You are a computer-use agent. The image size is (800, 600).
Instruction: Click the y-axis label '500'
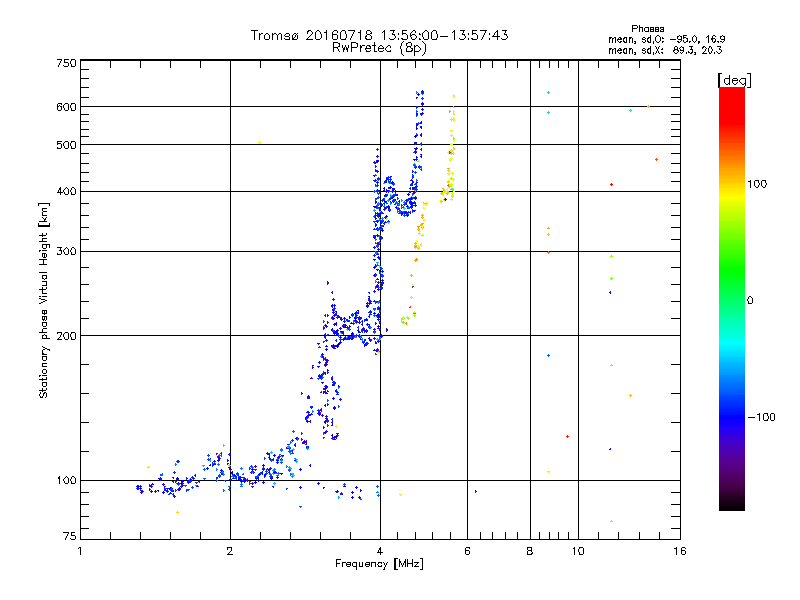click(66, 145)
